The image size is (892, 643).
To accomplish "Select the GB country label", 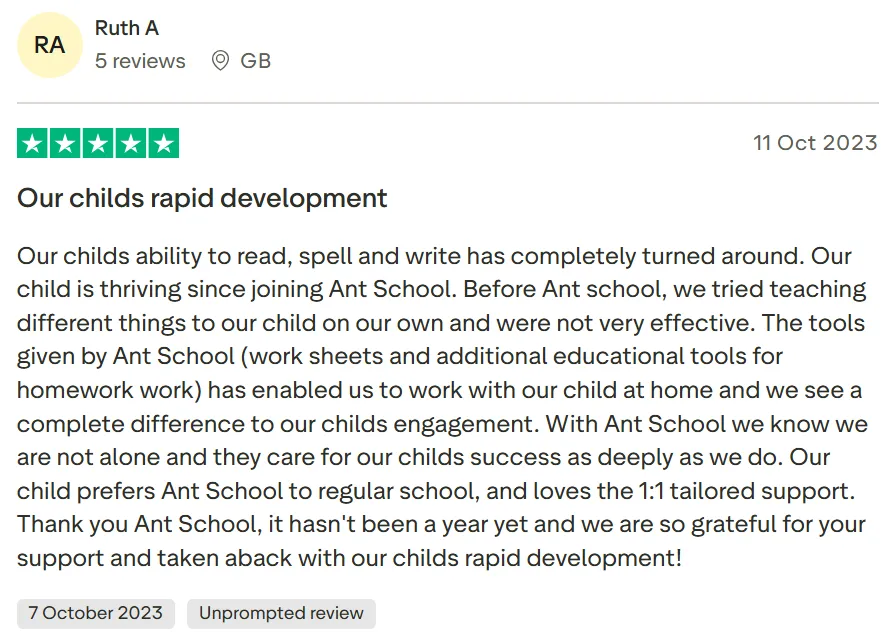I will point(255,61).
